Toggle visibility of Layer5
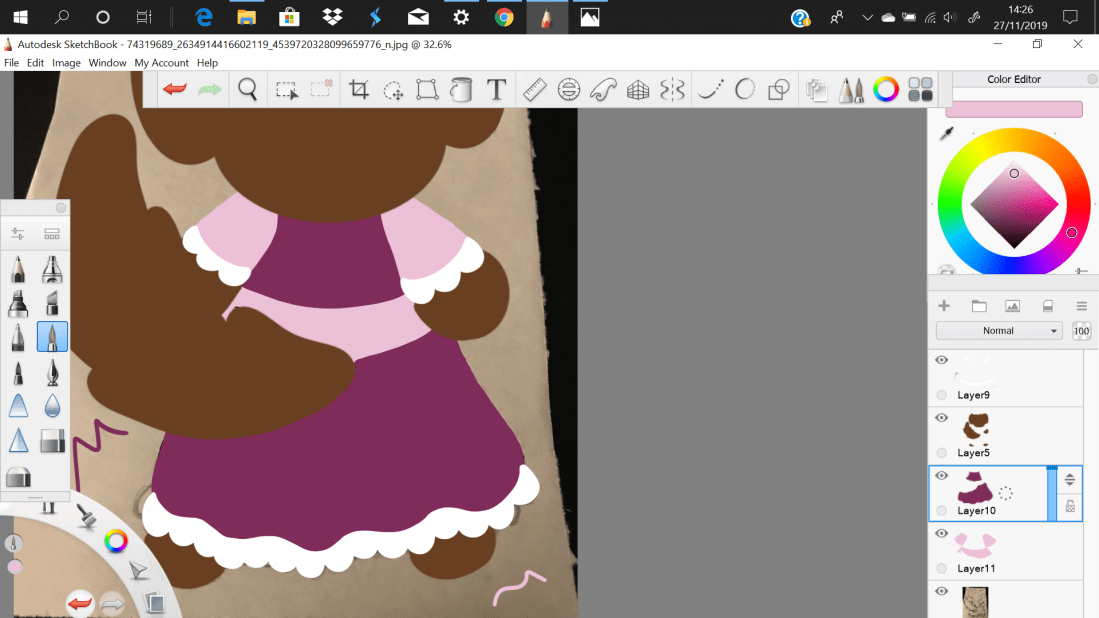Image resolution: width=1099 pixels, height=618 pixels. (x=941, y=418)
